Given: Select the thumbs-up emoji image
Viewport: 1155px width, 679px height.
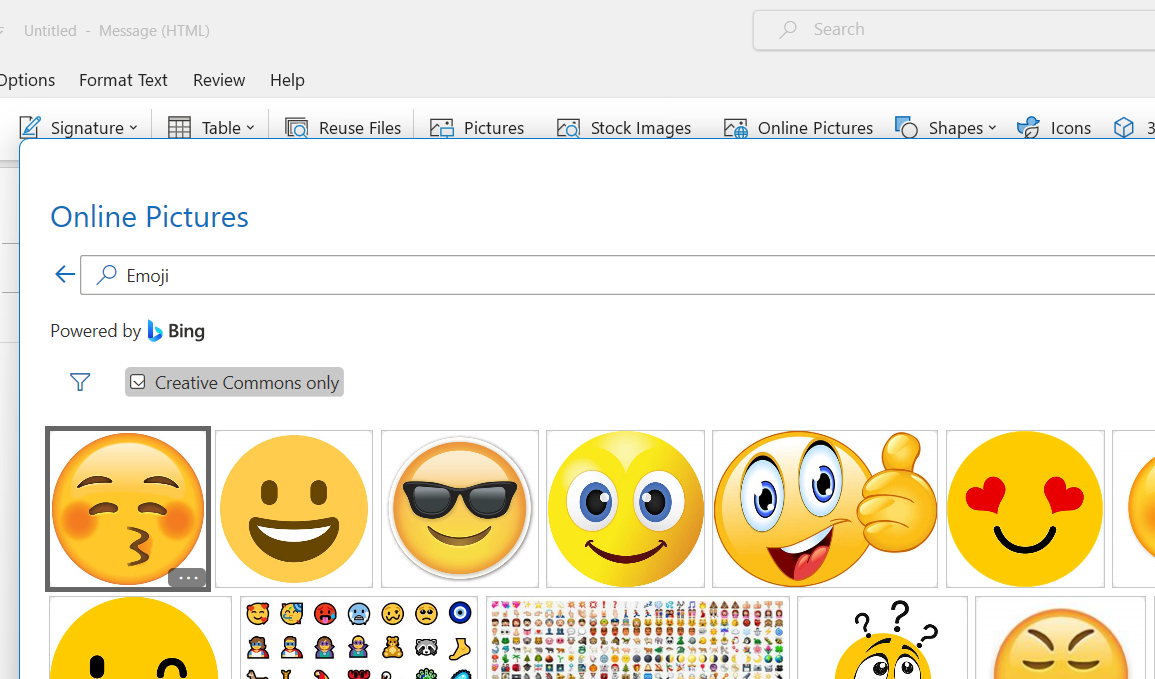Looking at the screenshot, I should (825, 509).
